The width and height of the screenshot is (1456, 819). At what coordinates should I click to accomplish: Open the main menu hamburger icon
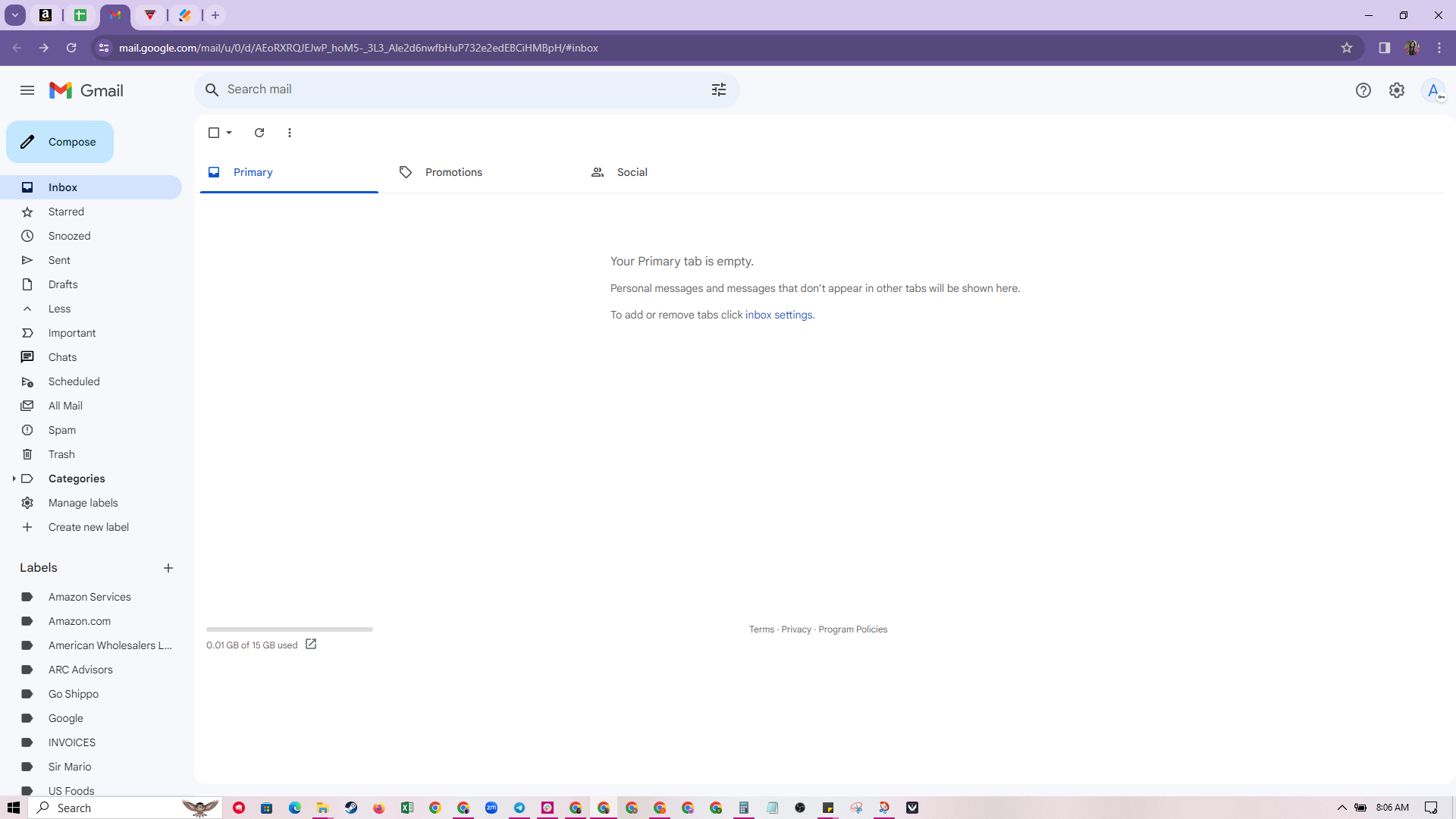pos(27,90)
